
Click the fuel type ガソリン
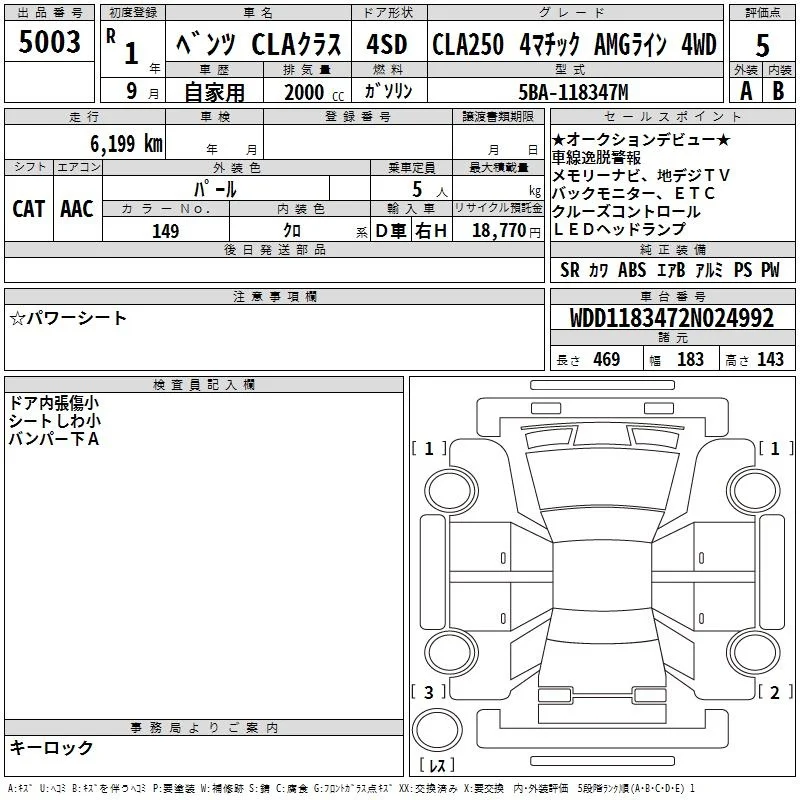(x=388, y=91)
